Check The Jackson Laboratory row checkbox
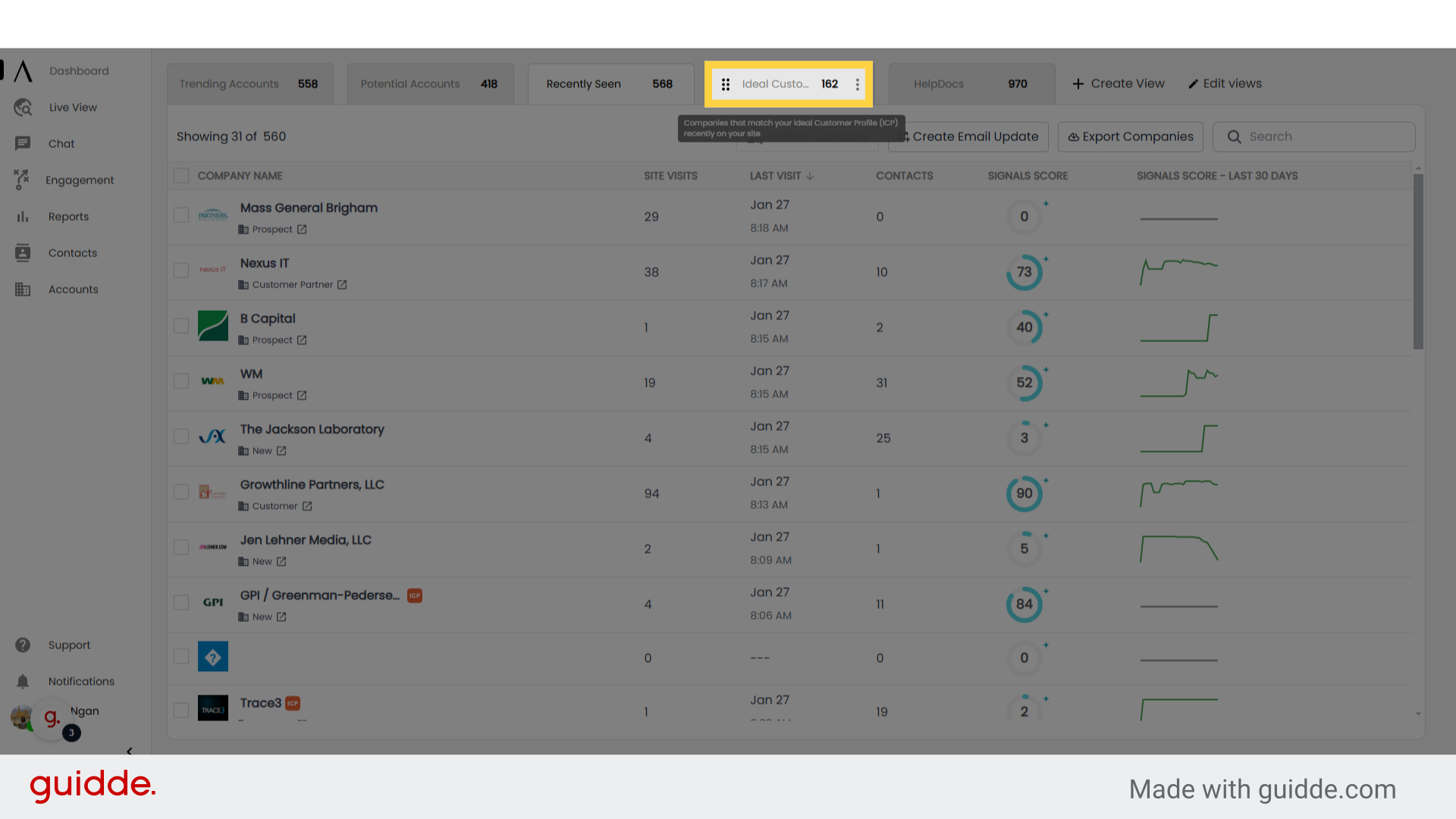Screen dimensions: 1456x819 [x=181, y=437]
